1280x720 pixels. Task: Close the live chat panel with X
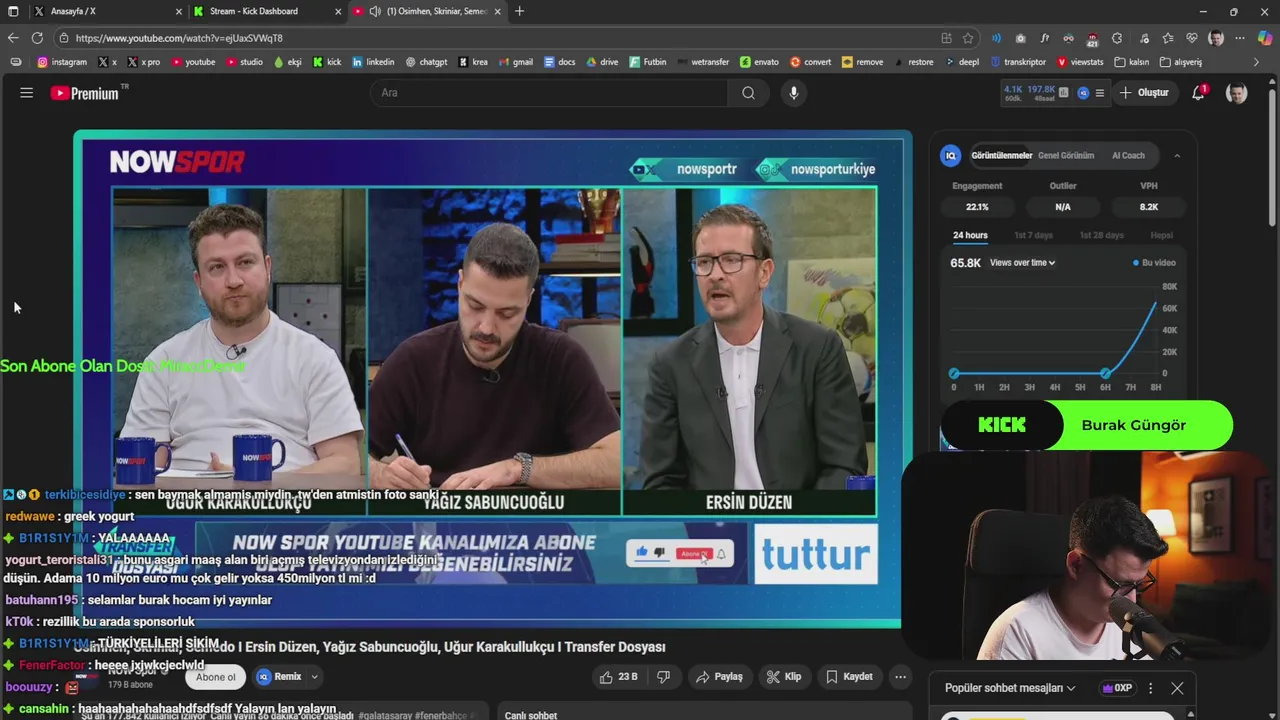click(1177, 688)
